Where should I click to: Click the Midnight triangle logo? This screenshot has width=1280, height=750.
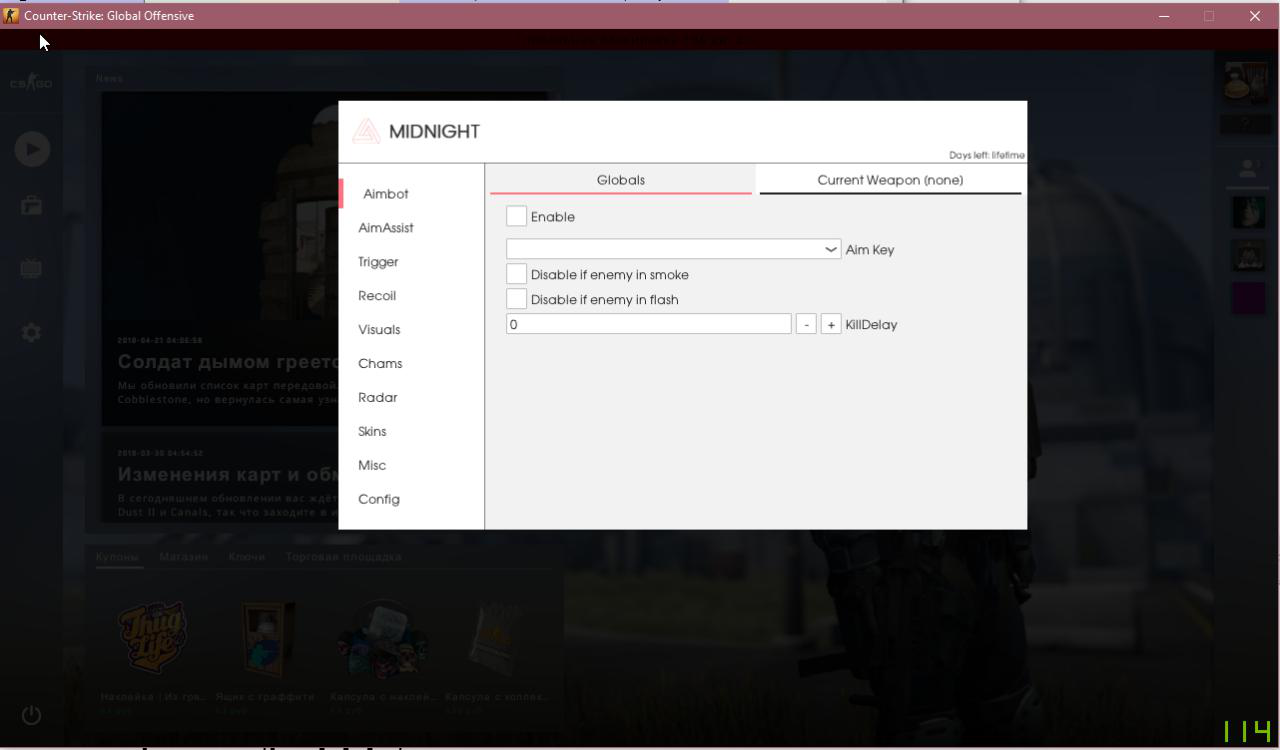(366, 131)
